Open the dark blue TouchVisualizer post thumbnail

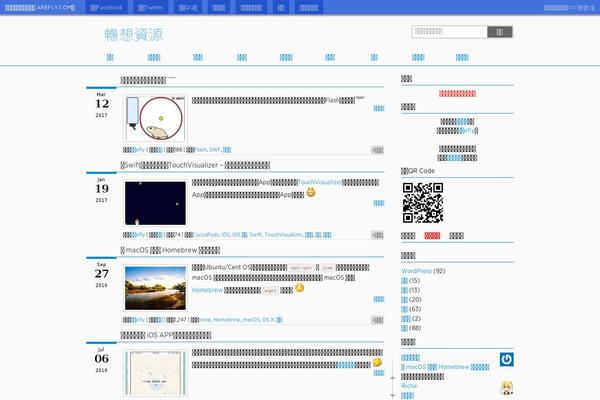tap(155, 203)
